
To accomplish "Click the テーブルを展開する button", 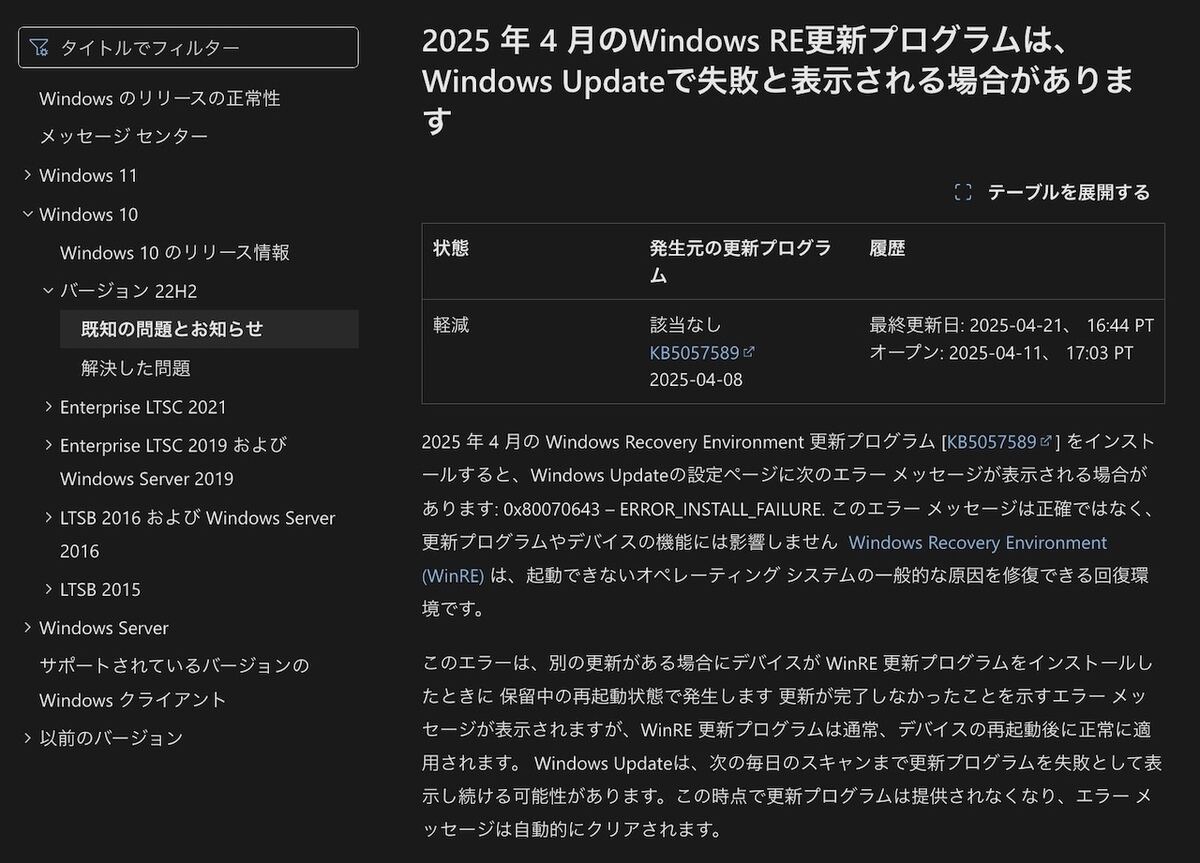I will (x=1053, y=193).
